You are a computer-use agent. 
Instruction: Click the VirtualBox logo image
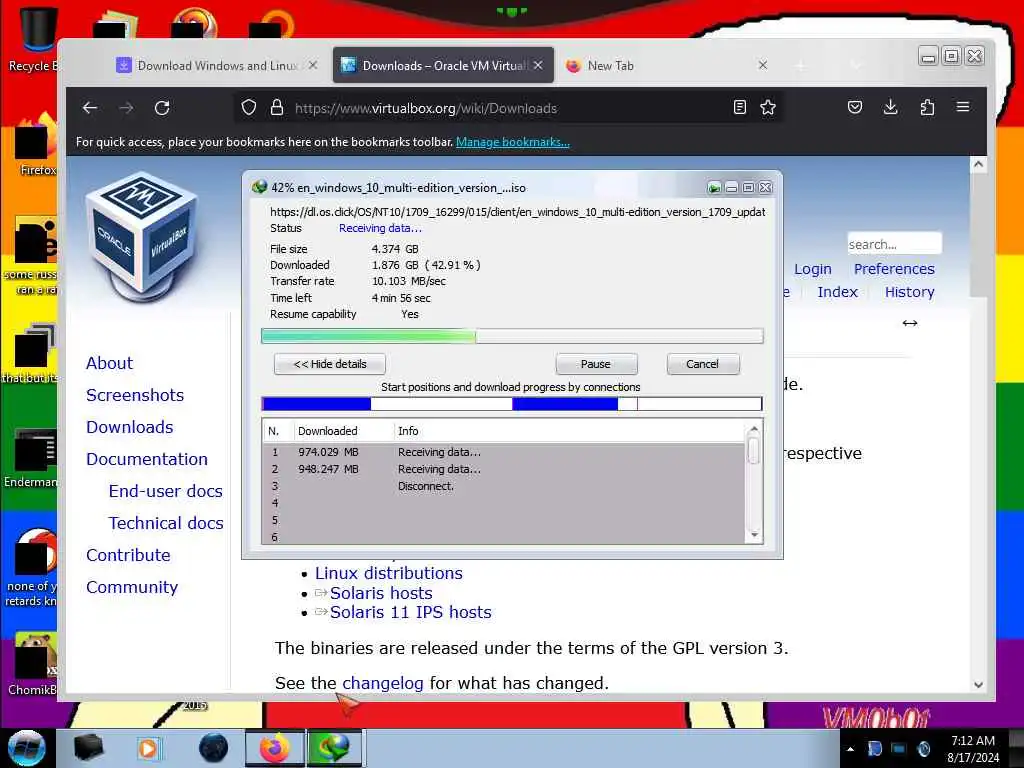142,238
